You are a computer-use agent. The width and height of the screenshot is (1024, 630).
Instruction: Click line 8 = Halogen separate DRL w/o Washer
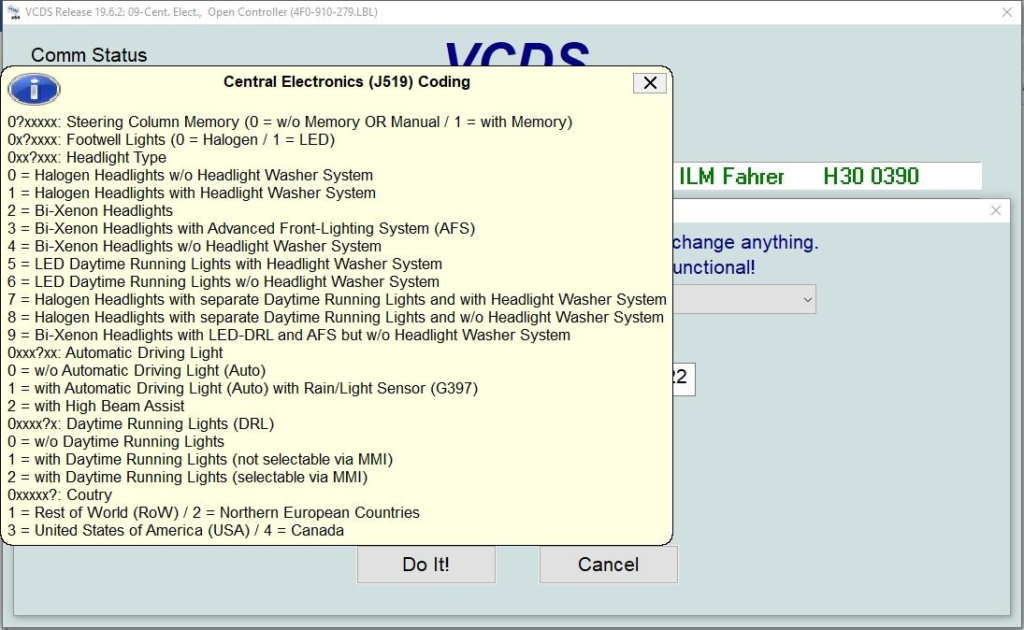pyautogui.click(x=336, y=317)
